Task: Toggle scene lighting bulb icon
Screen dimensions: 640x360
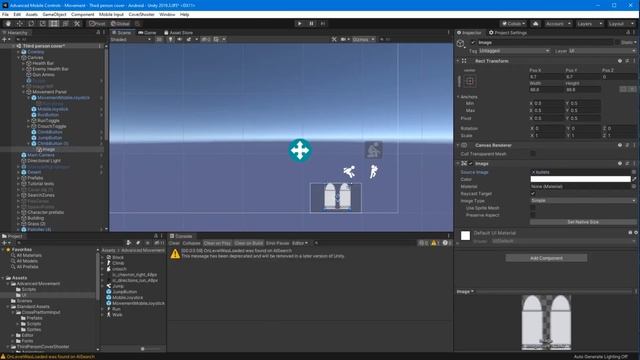Action: (170, 39)
